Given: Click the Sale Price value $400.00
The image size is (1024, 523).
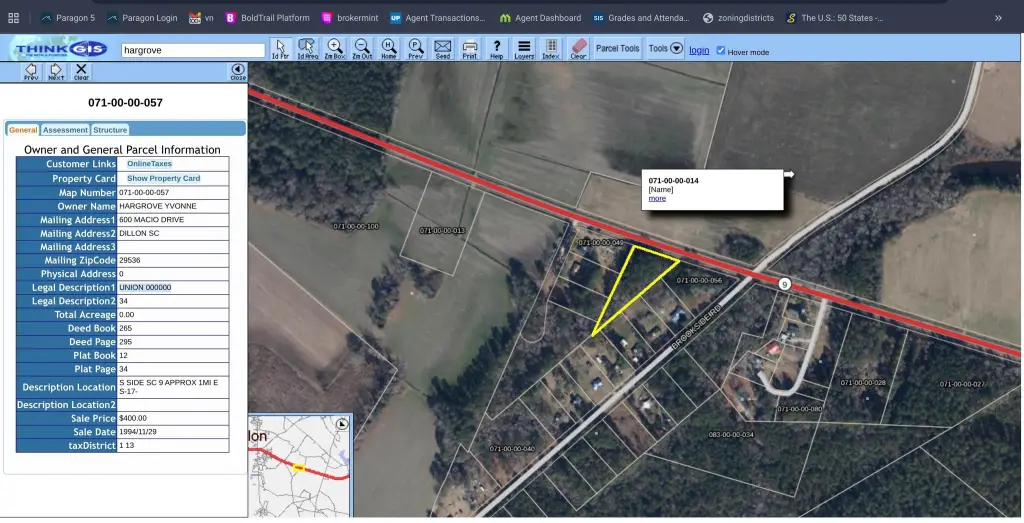Looking at the screenshot, I should click(133, 419).
